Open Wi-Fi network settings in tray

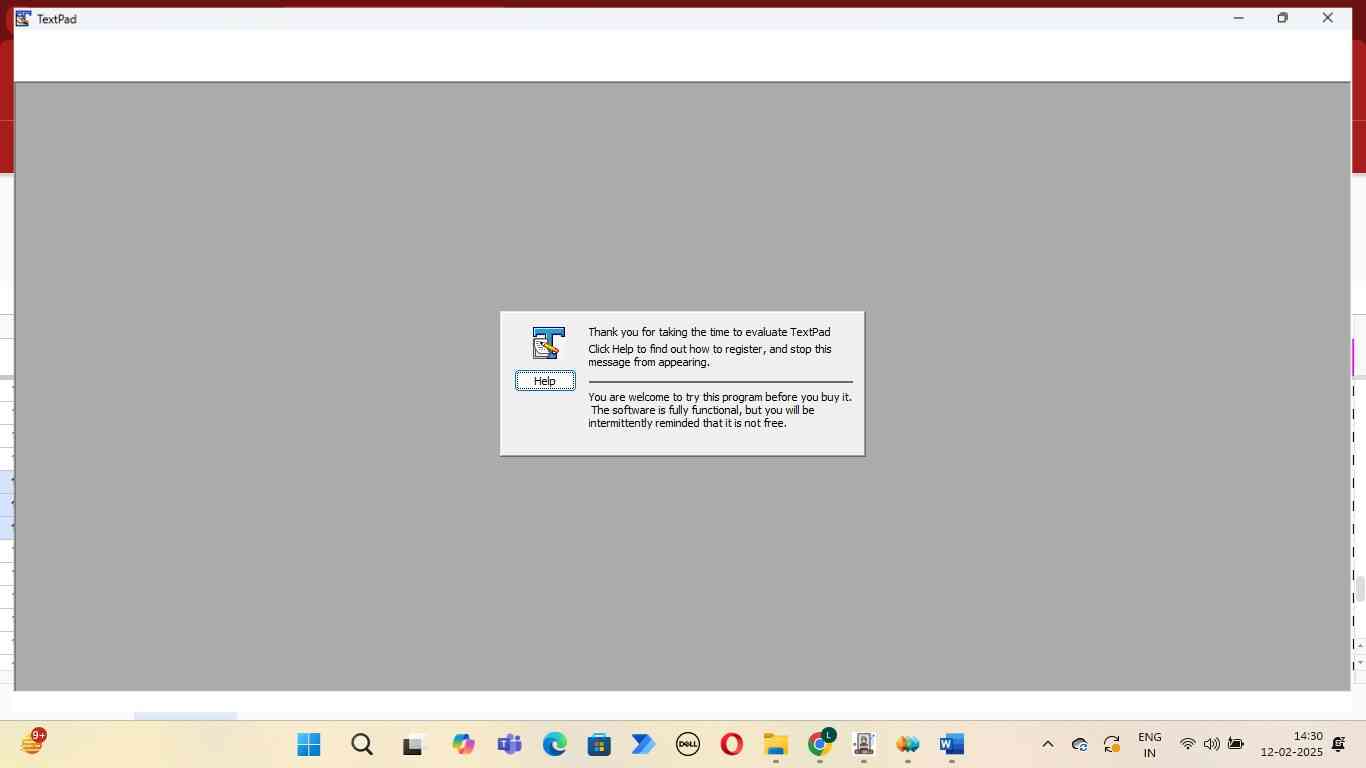pos(1187,744)
